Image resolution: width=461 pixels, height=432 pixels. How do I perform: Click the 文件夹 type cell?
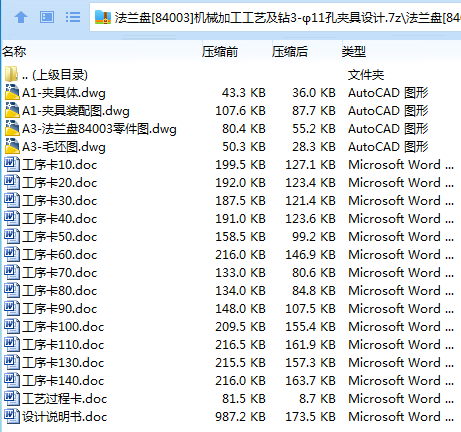pyautogui.click(x=366, y=75)
